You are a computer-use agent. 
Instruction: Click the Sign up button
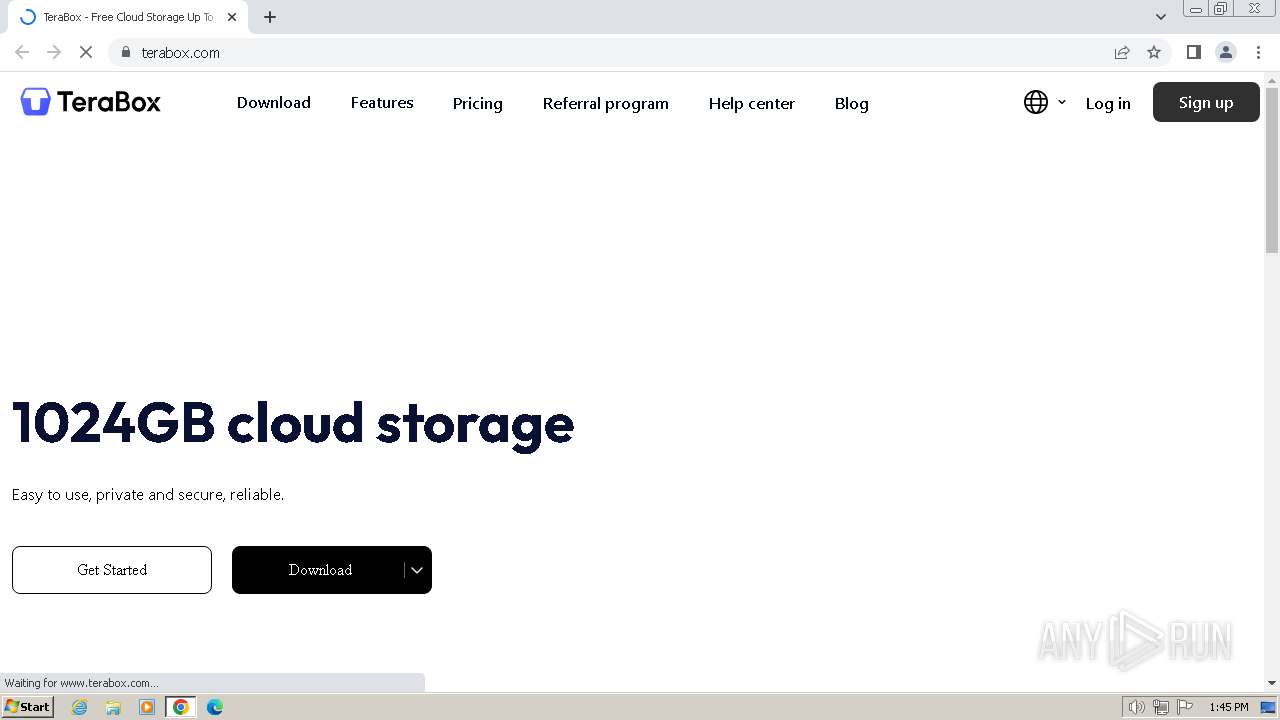coord(1206,102)
